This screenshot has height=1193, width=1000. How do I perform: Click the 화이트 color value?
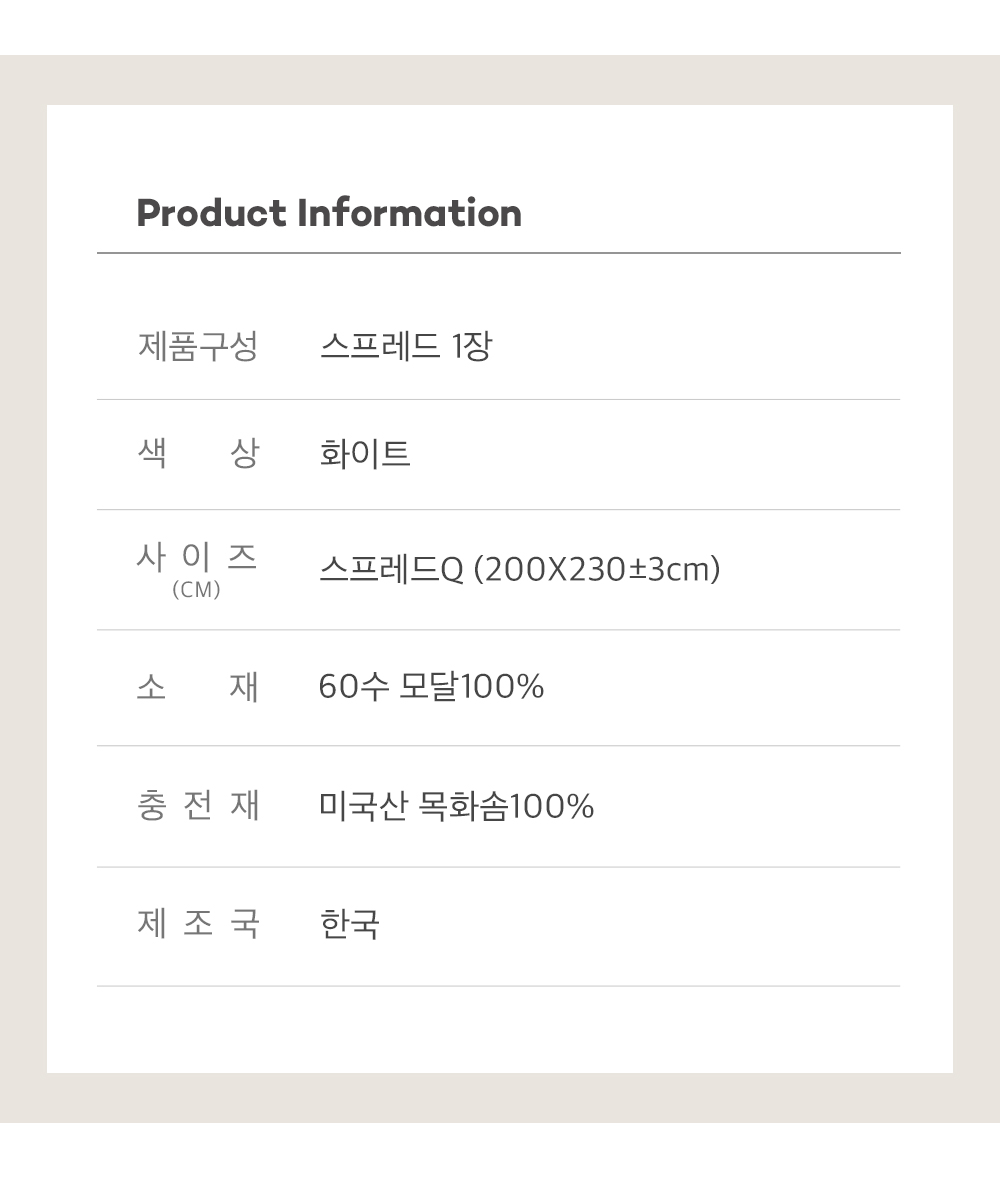365,453
